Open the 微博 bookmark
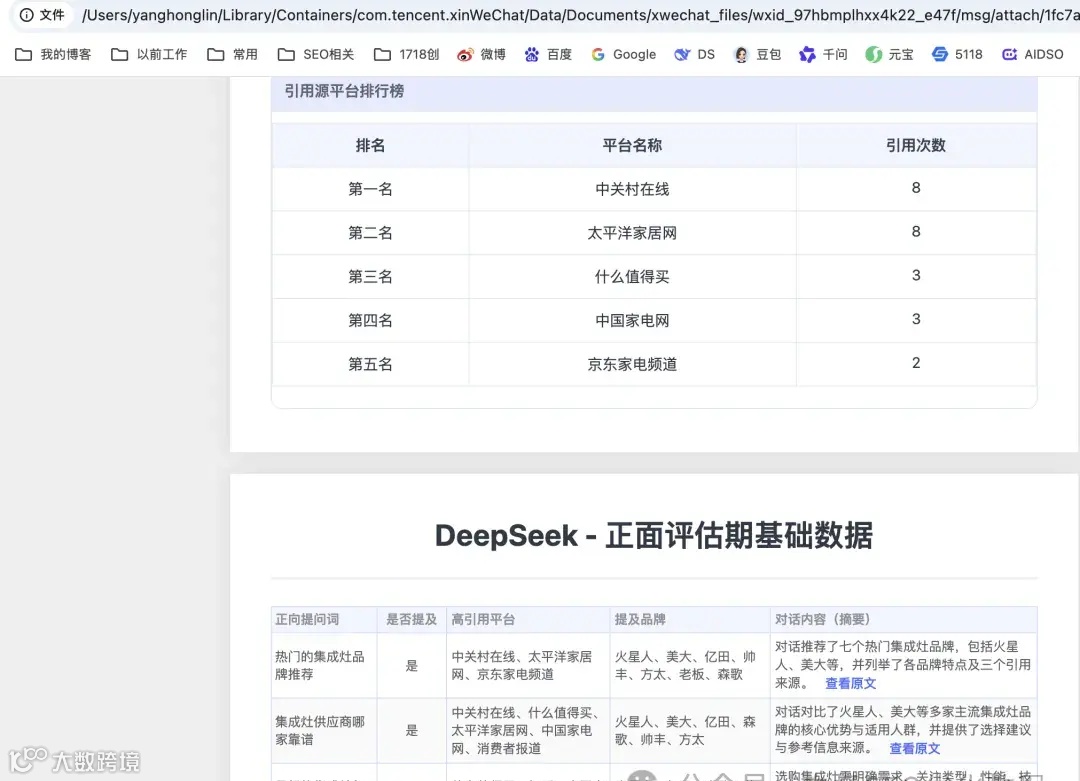This screenshot has width=1080, height=781. tap(481, 54)
